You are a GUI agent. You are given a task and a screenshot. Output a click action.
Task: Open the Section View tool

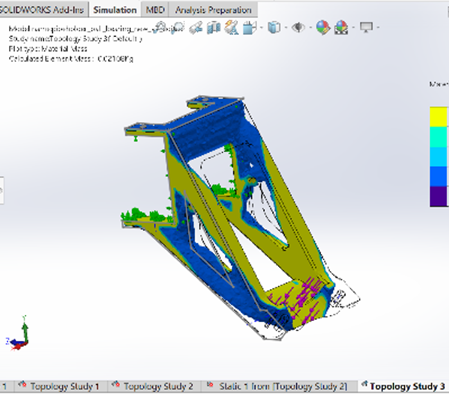pyautogui.click(x=214, y=27)
